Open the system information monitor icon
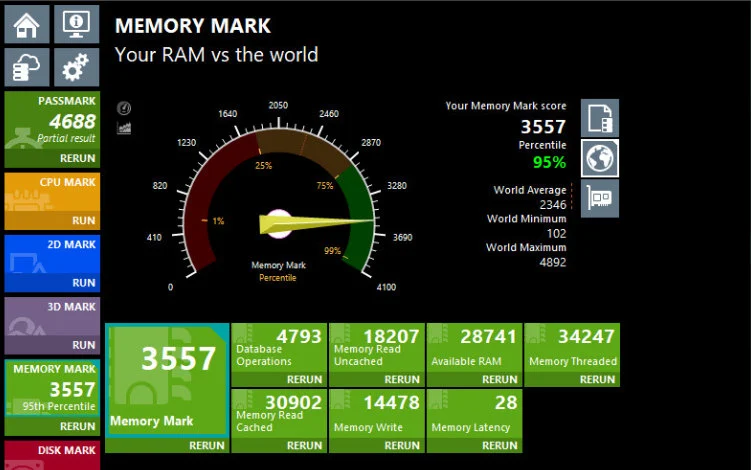751x470 pixels. (x=76, y=24)
